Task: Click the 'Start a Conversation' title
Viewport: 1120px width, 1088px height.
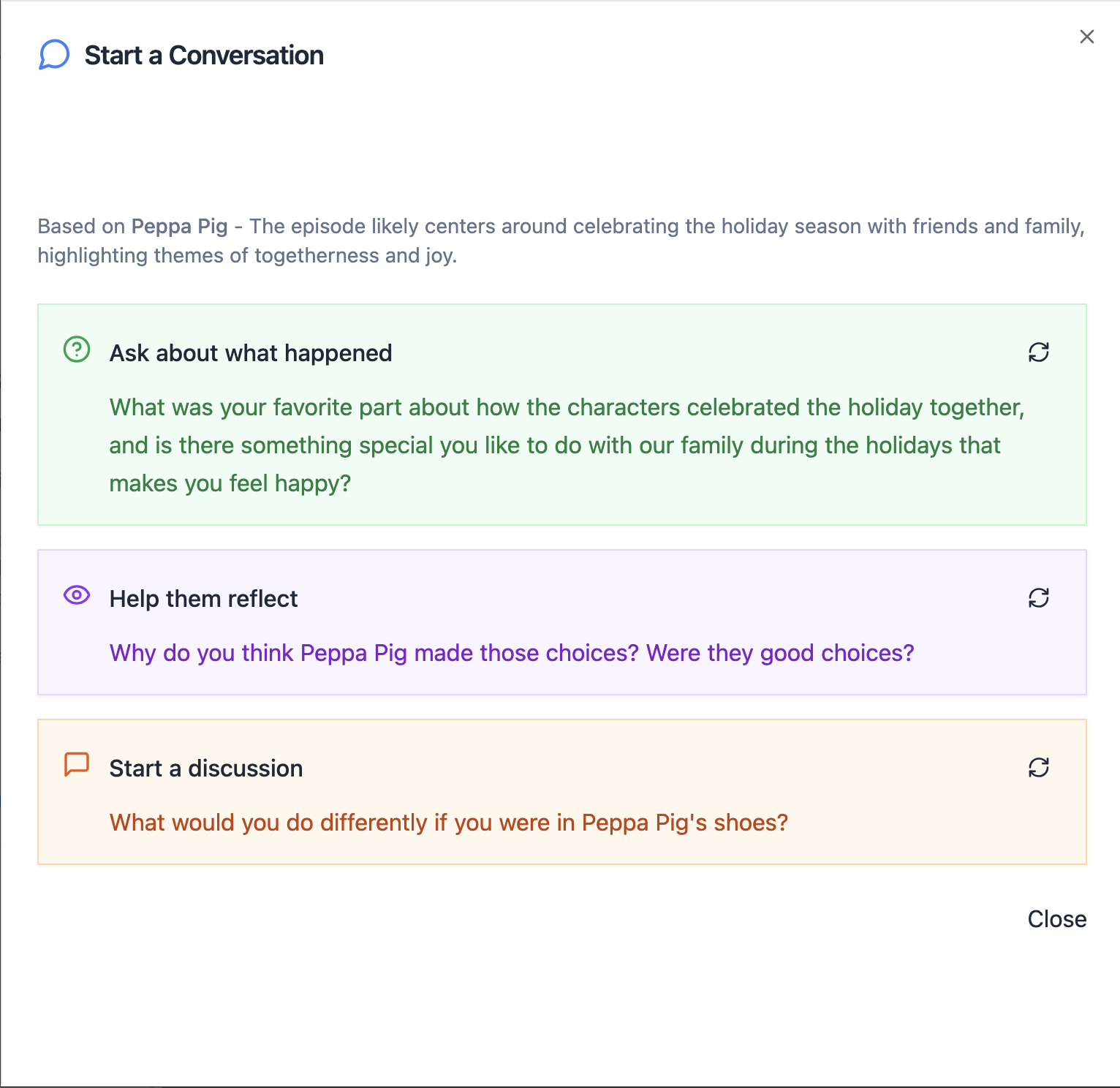Action: pos(204,56)
